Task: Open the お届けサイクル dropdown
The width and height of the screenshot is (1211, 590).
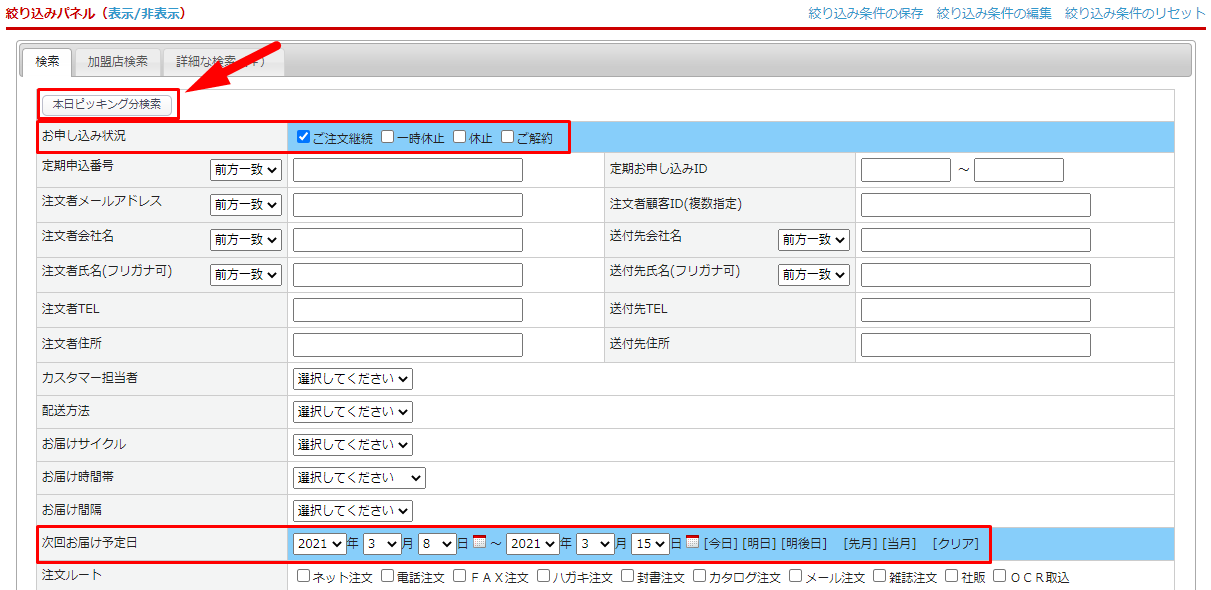Action: [352, 444]
